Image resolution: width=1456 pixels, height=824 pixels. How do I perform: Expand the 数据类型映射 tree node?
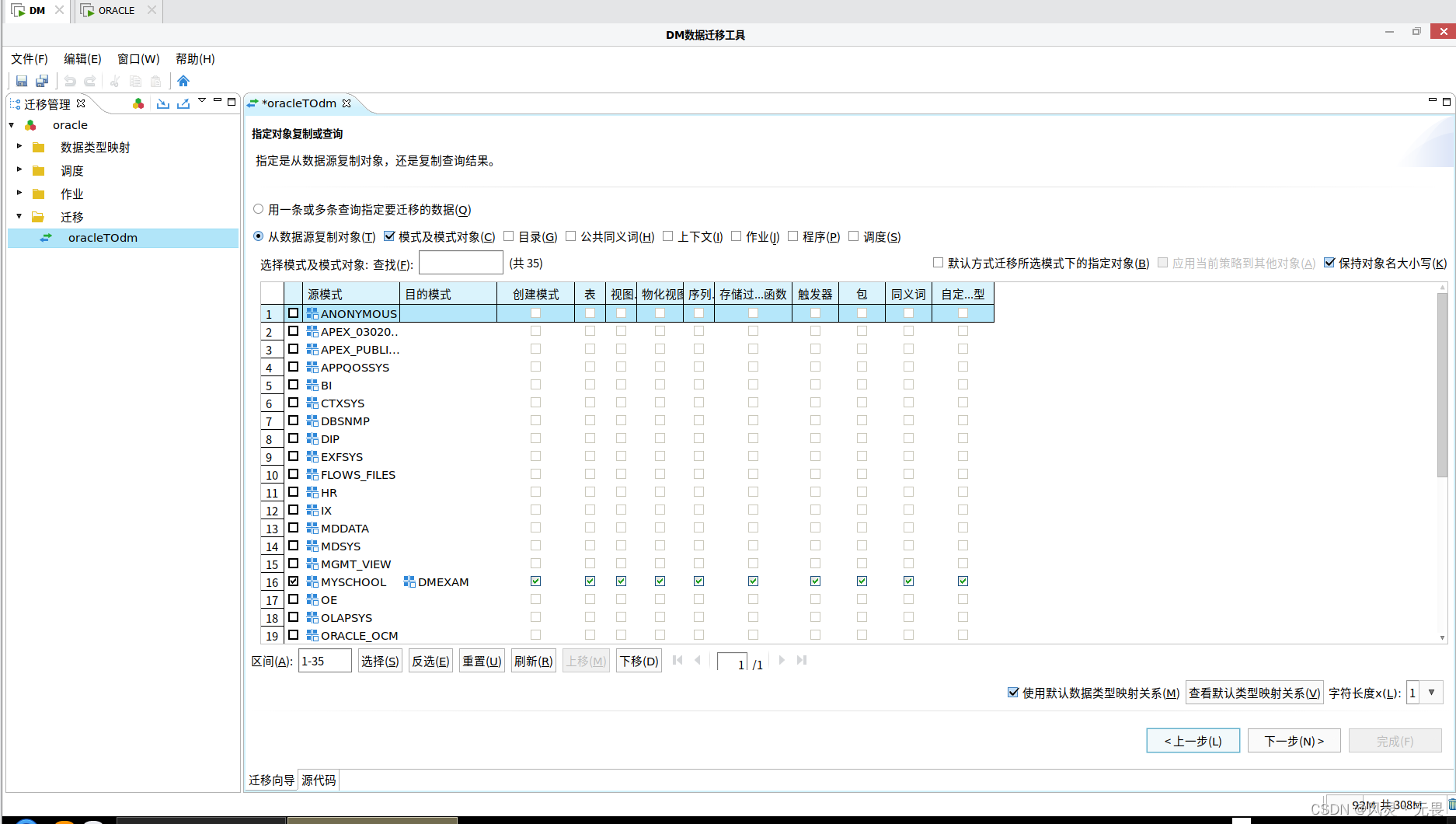coord(19,147)
